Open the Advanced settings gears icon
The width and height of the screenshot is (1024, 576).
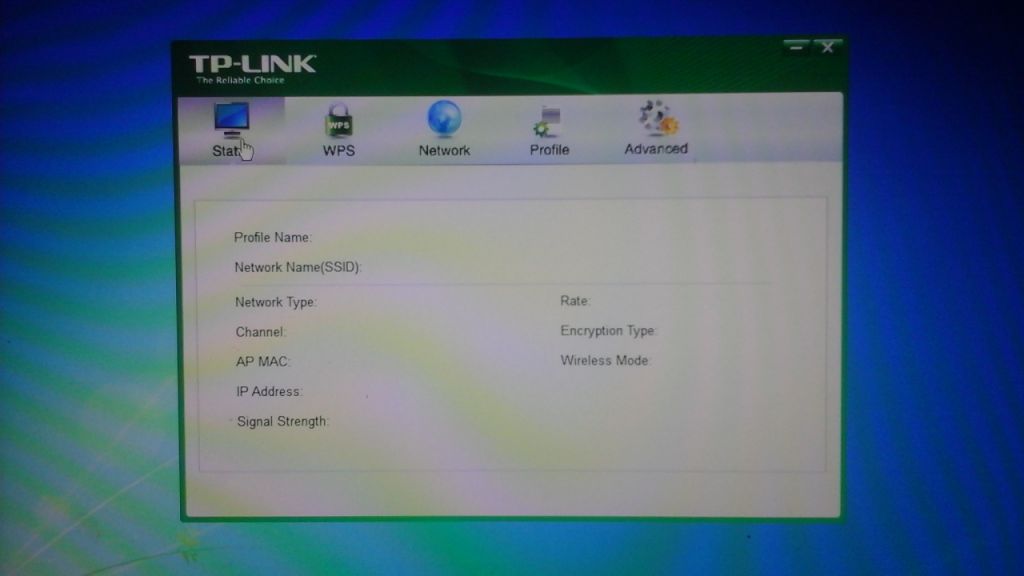point(658,118)
